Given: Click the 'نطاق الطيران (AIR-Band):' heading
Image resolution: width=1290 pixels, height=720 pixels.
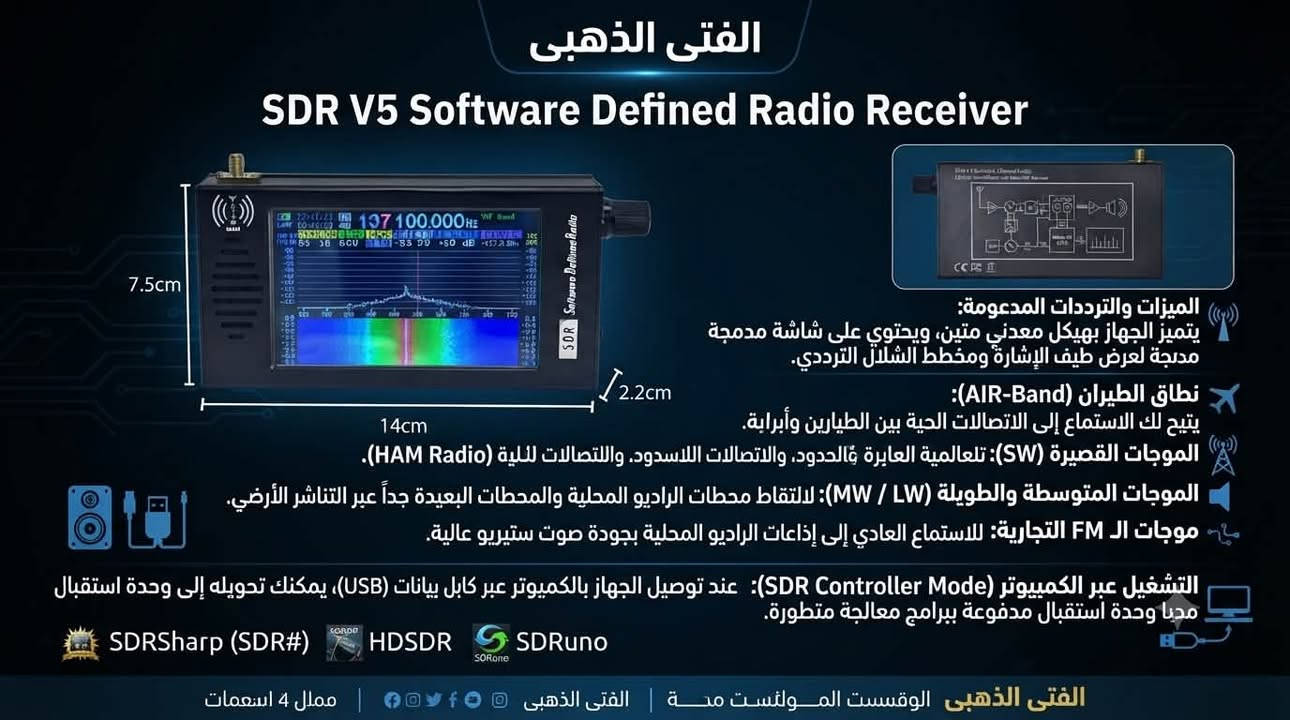Looking at the screenshot, I should [x=1075, y=393].
